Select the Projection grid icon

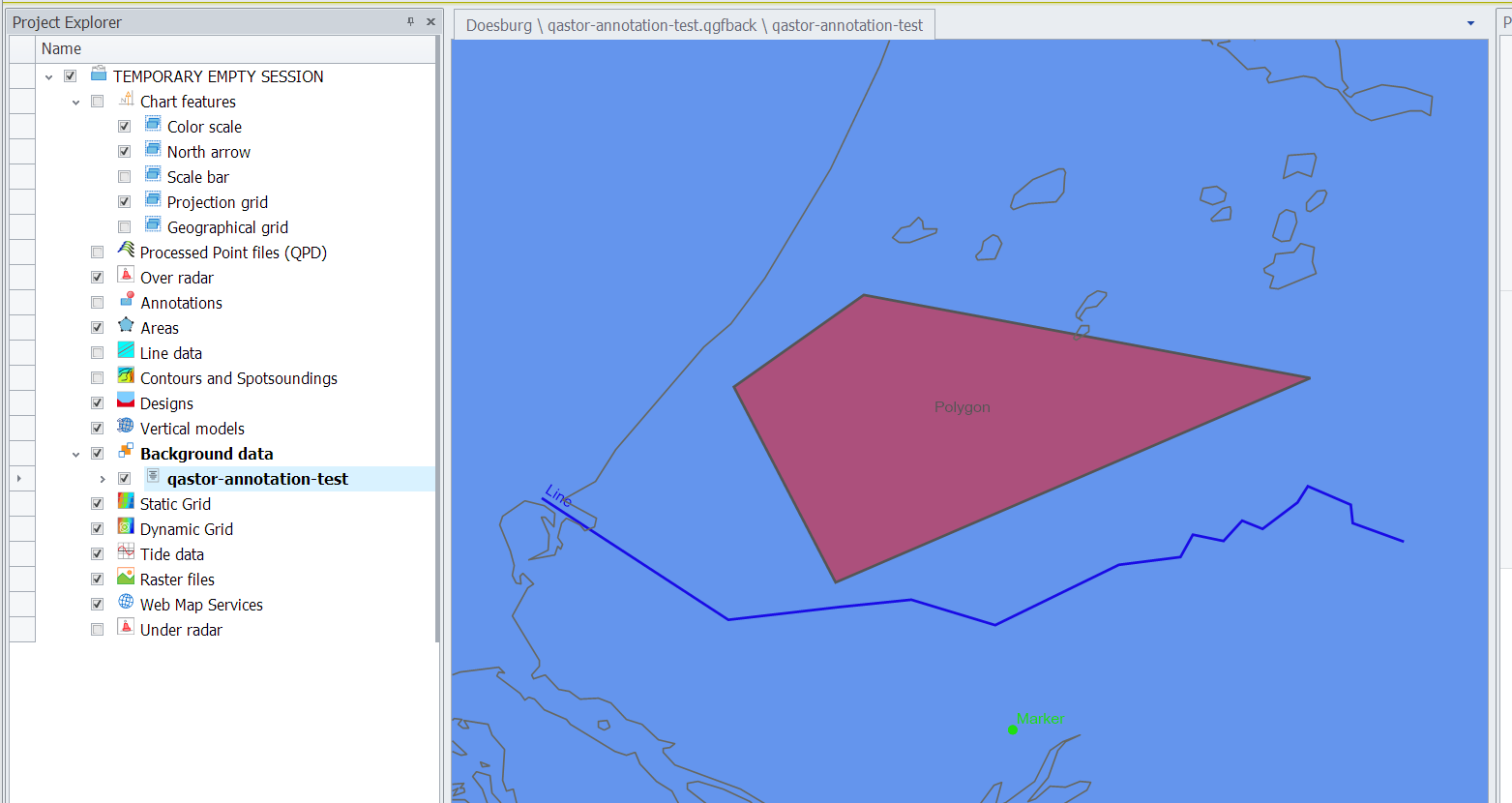152,201
